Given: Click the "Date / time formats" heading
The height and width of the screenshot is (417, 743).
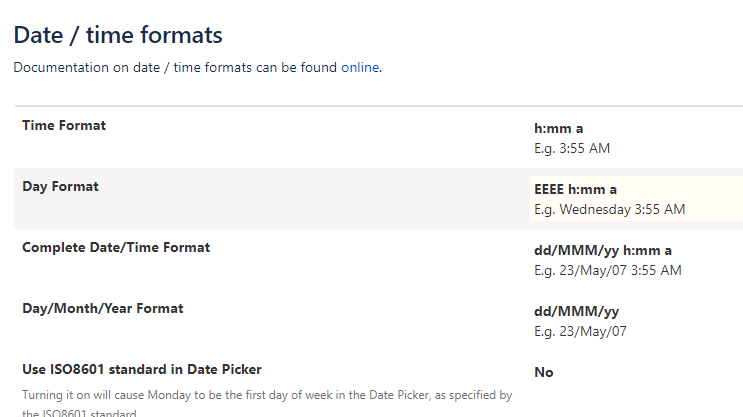Looking at the screenshot, I should [x=117, y=35].
